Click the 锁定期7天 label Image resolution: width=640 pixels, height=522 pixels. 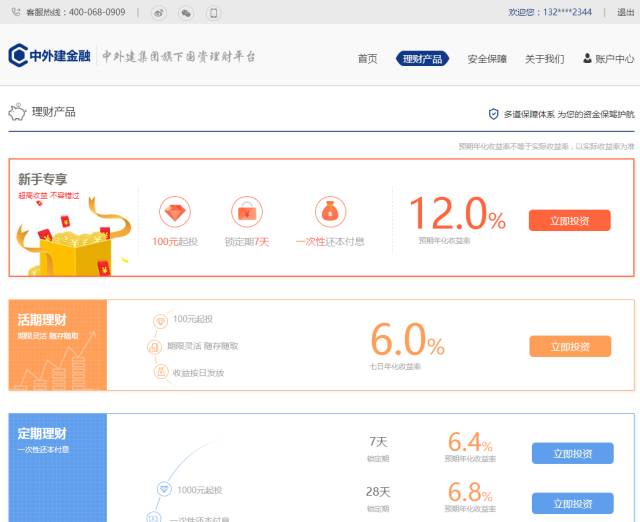coord(247,242)
